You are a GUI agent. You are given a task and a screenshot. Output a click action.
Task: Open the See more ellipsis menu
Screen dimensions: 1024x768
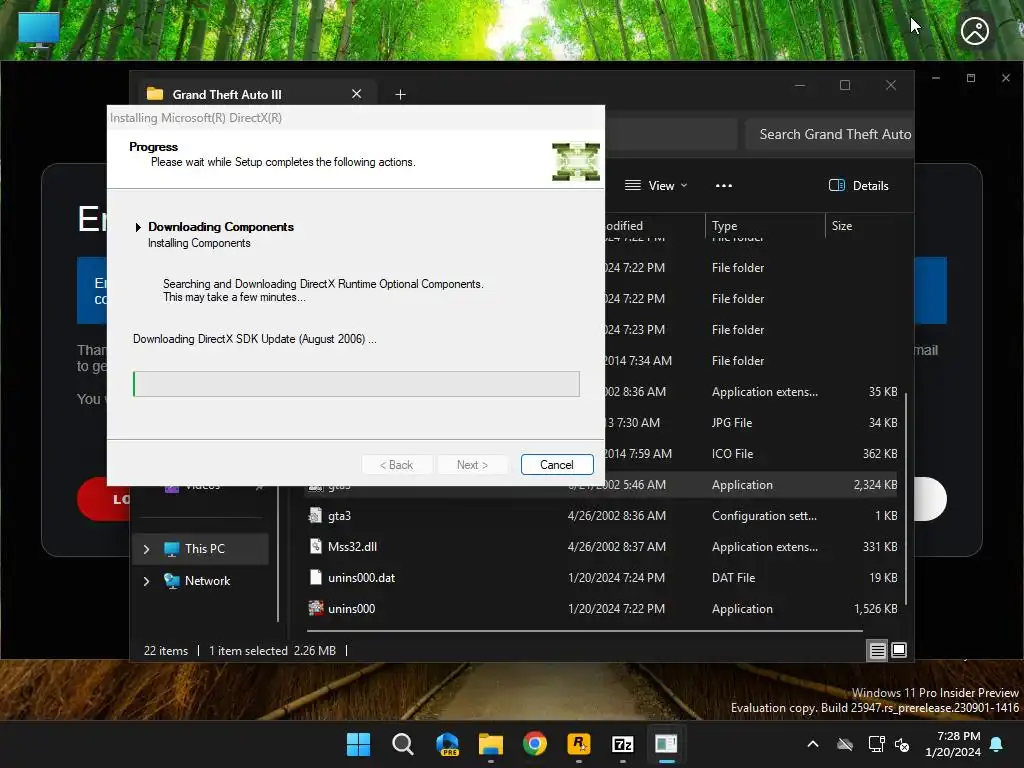point(724,185)
